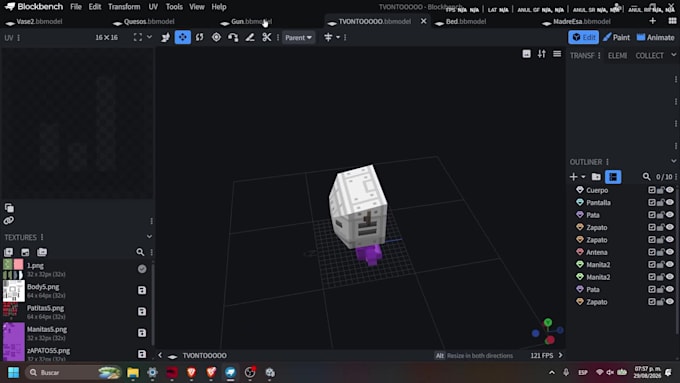This screenshot has width=680, height=383.
Task: Click the Windows taskbar search box
Action: [x=72, y=372]
